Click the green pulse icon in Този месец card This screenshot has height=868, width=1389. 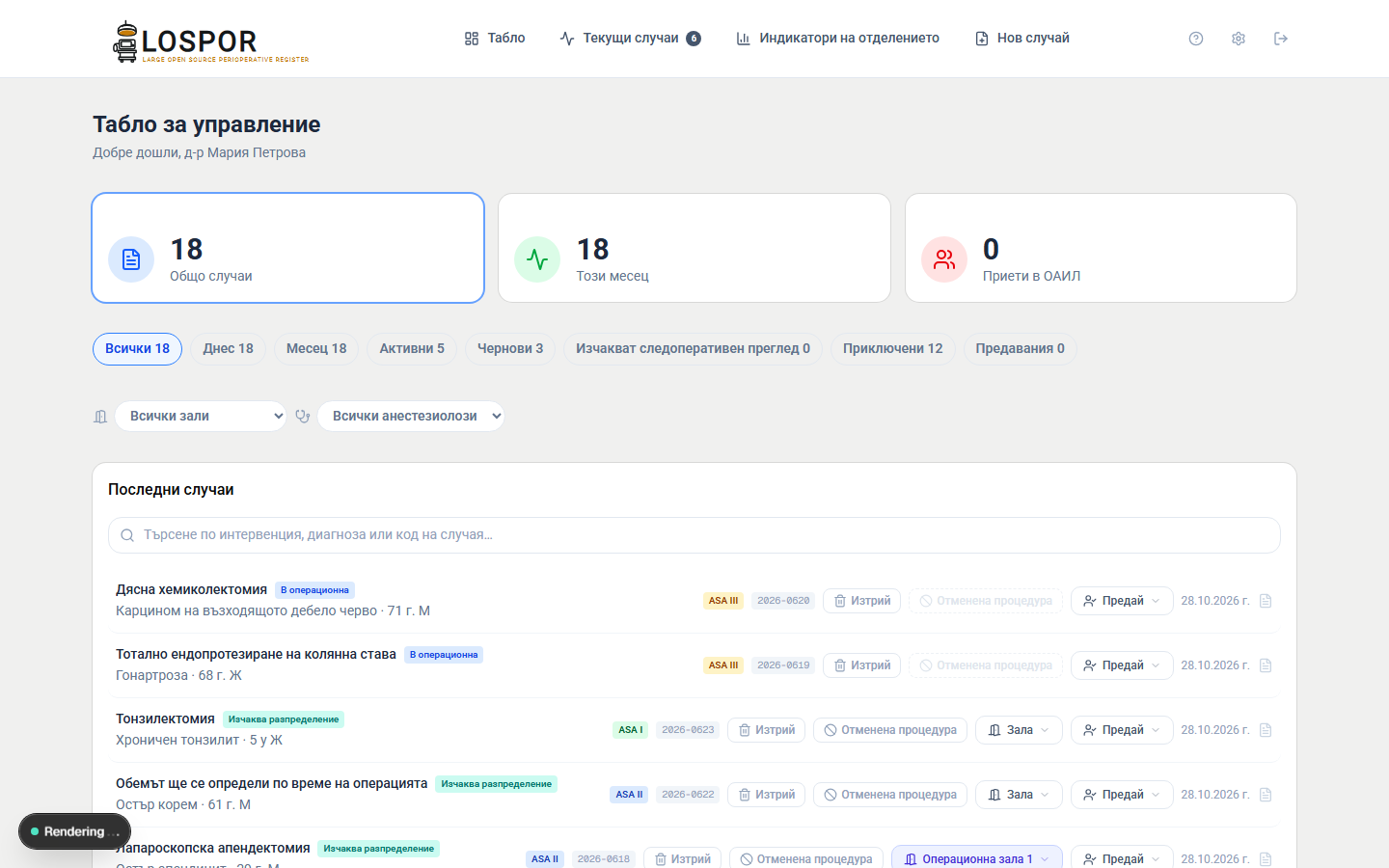pos(537,259)
